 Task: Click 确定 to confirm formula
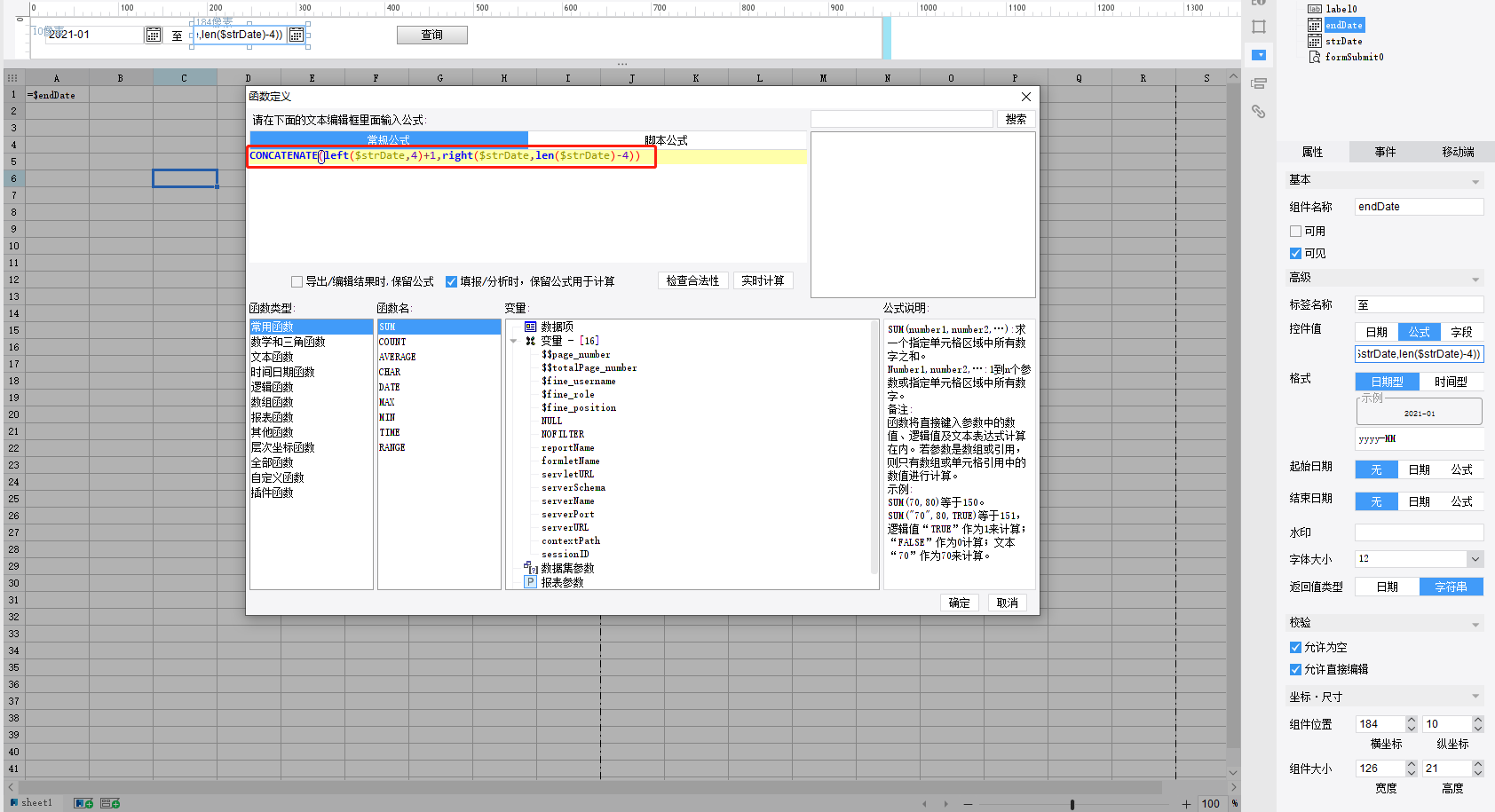(x=960, y=603)
